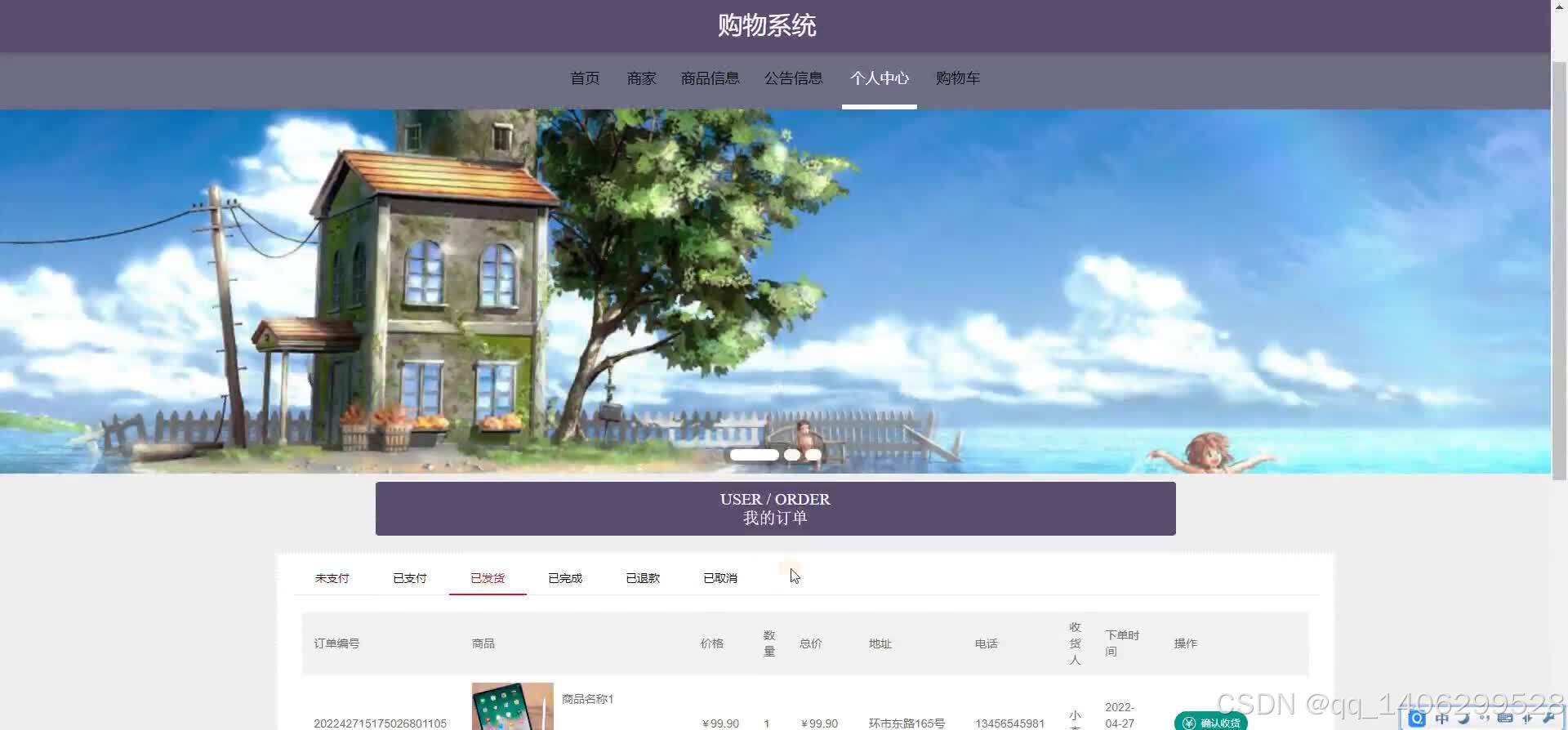Click the address 环市东路165号
Image resolution: width=1568 pixels, height=730 pixels.
pyautogui.click(x=906, y=723)
